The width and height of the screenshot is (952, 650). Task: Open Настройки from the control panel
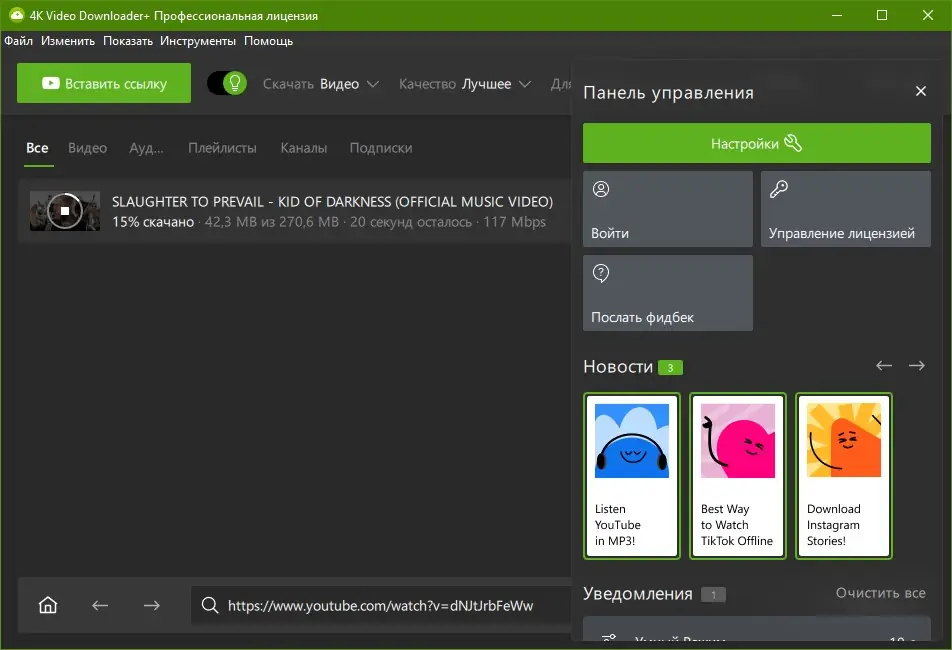(756, 143)
